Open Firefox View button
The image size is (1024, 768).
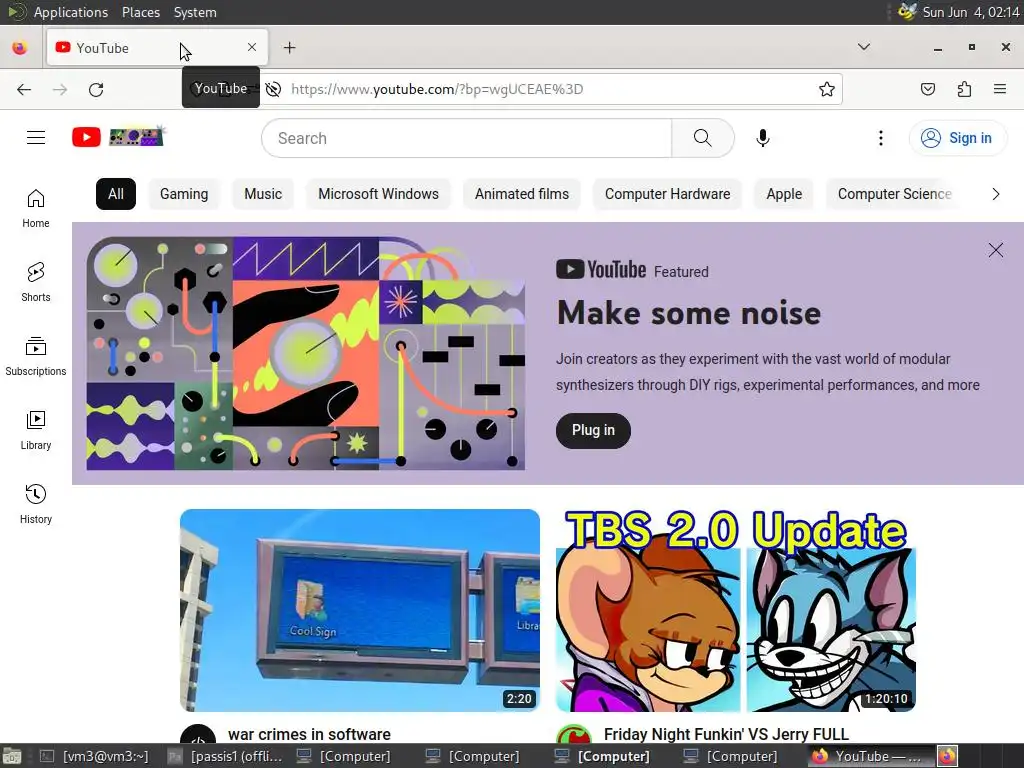pos(20,48)
